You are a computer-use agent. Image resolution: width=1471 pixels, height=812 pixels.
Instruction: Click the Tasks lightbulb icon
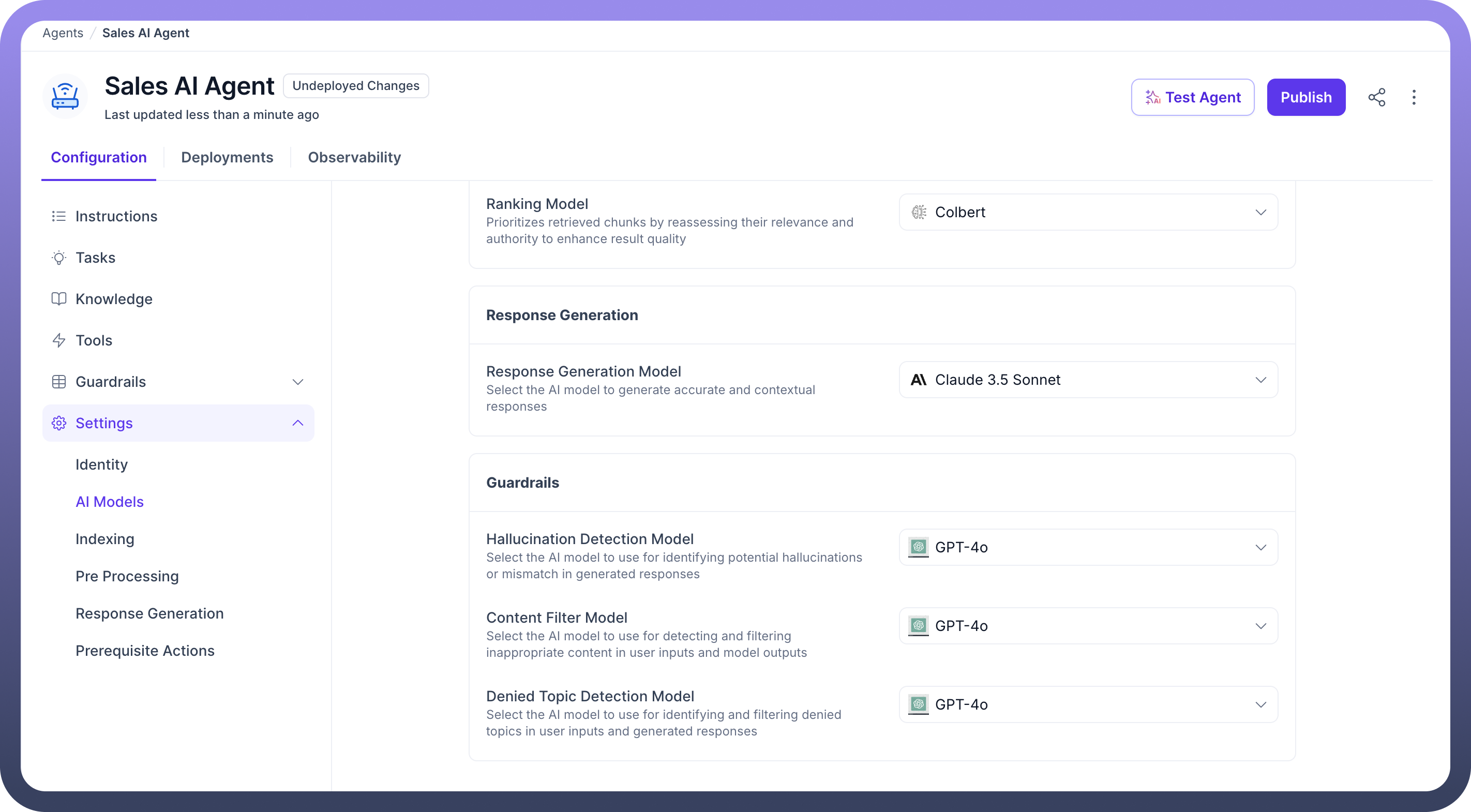click(59, 258)
